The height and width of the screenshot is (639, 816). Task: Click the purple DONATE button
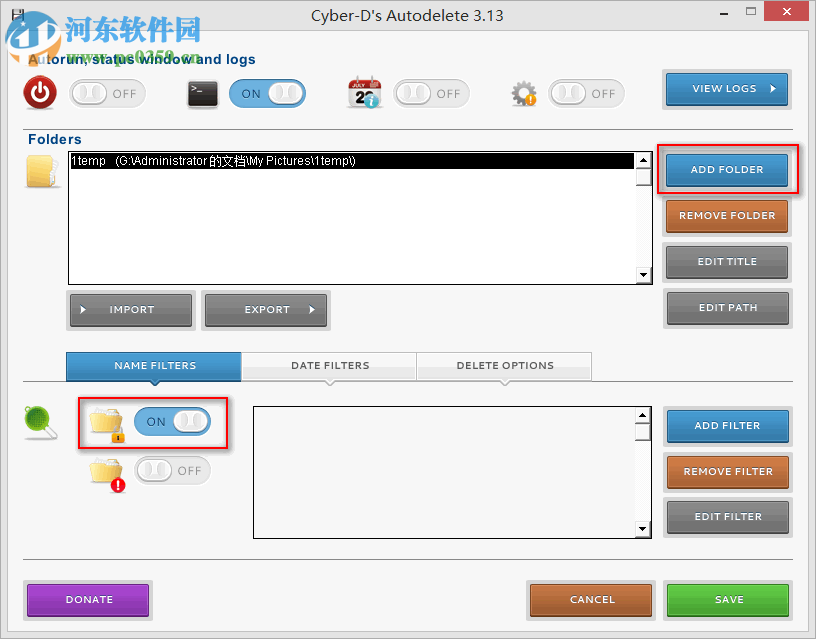pyautogui.click(x=87, y=600)
